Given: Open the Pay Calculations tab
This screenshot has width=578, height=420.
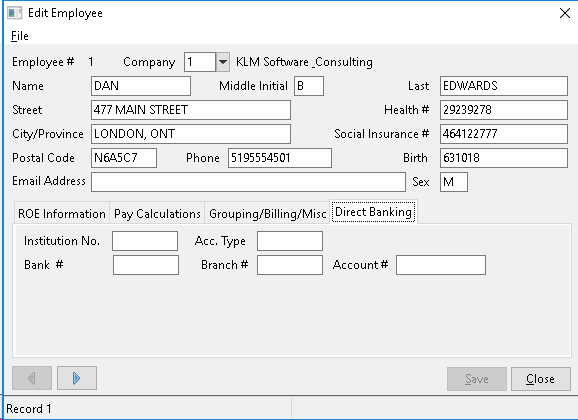Looking at the screenshot, I should click(x=157, y=214).
